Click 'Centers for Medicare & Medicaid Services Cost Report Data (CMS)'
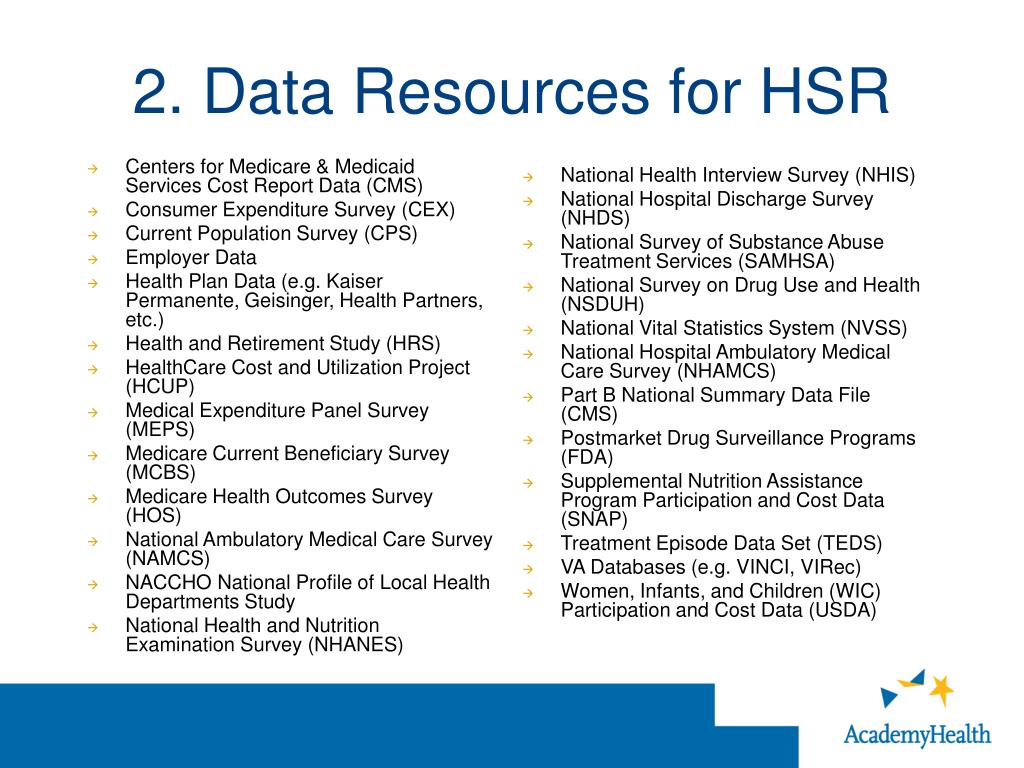1024x768 pixels. (x=274, y=176)
